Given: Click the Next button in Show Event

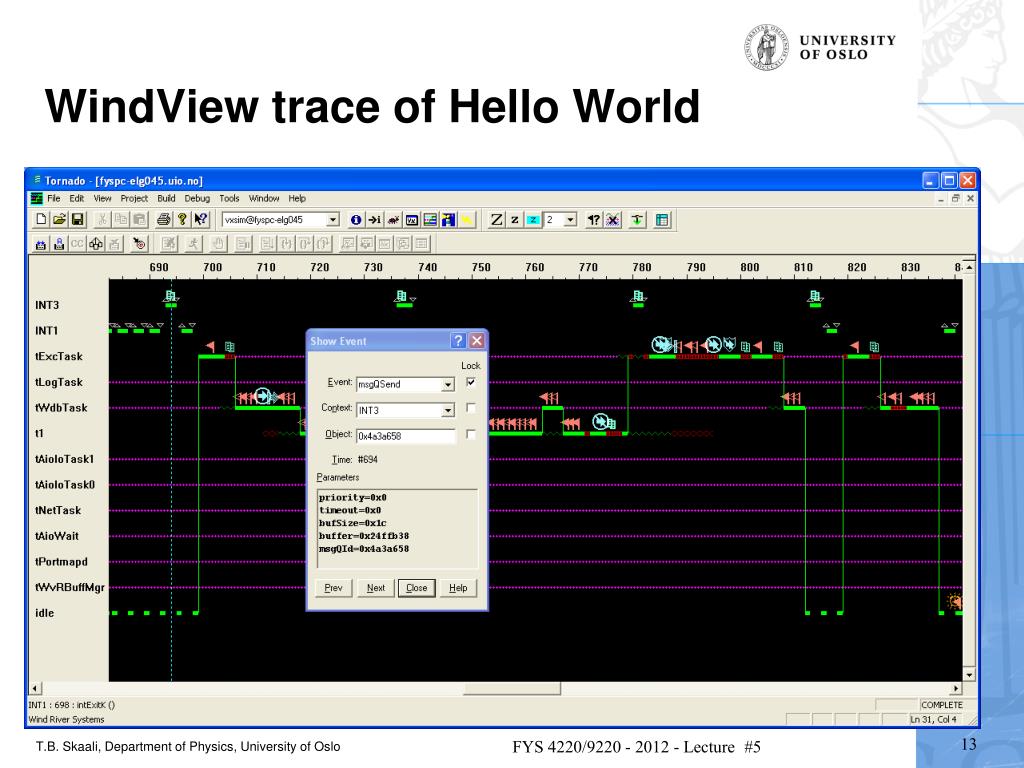Looking at the screenshot, I should click(376, 588).
